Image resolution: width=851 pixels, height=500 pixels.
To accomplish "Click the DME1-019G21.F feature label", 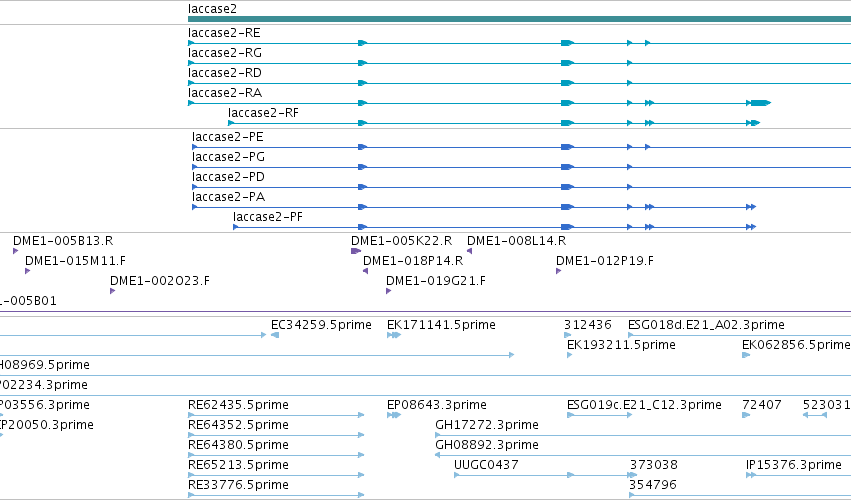I will [436, 281].
